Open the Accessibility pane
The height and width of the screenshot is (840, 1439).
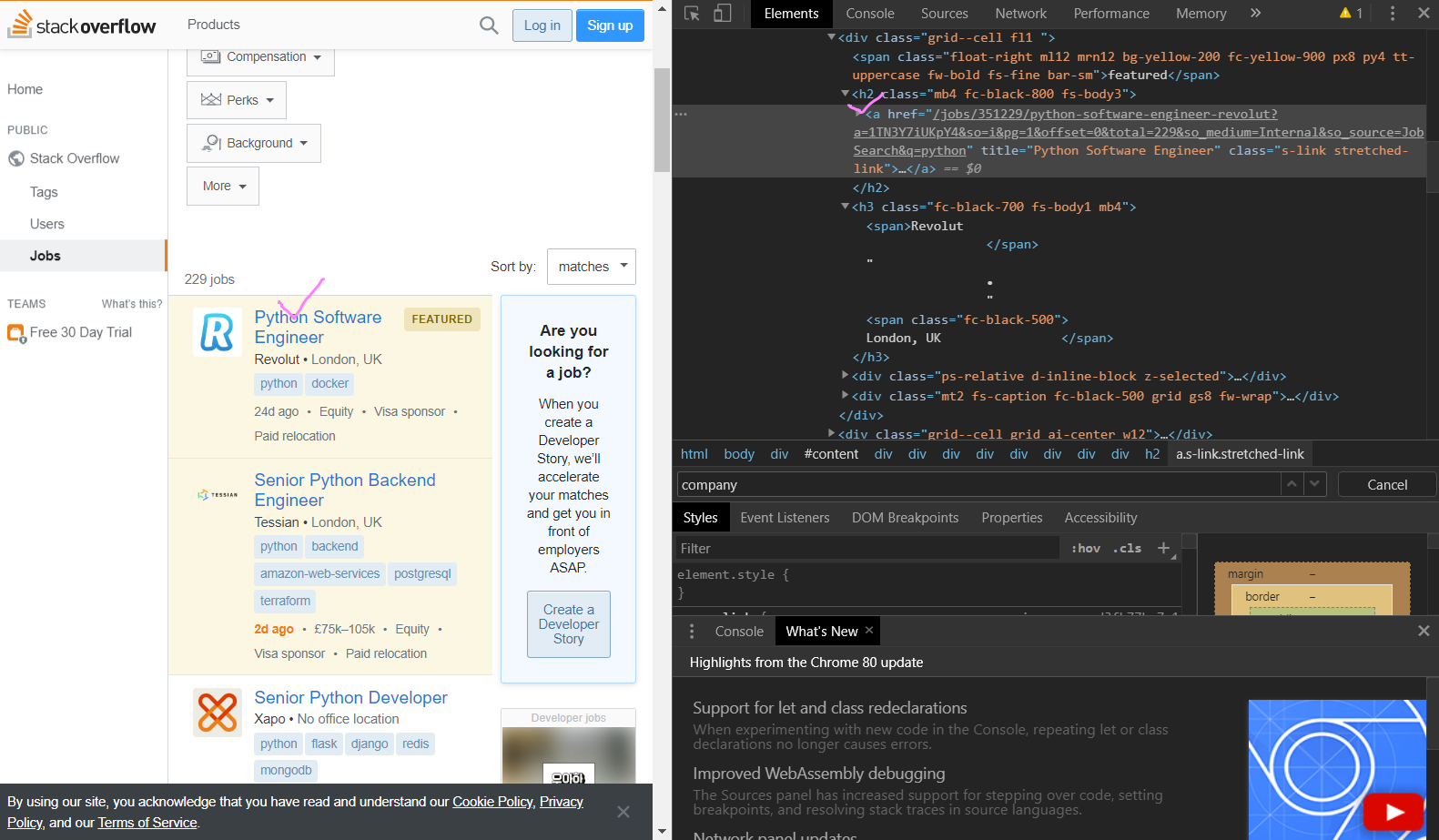pyautogui.click(x=1101, y=517)
